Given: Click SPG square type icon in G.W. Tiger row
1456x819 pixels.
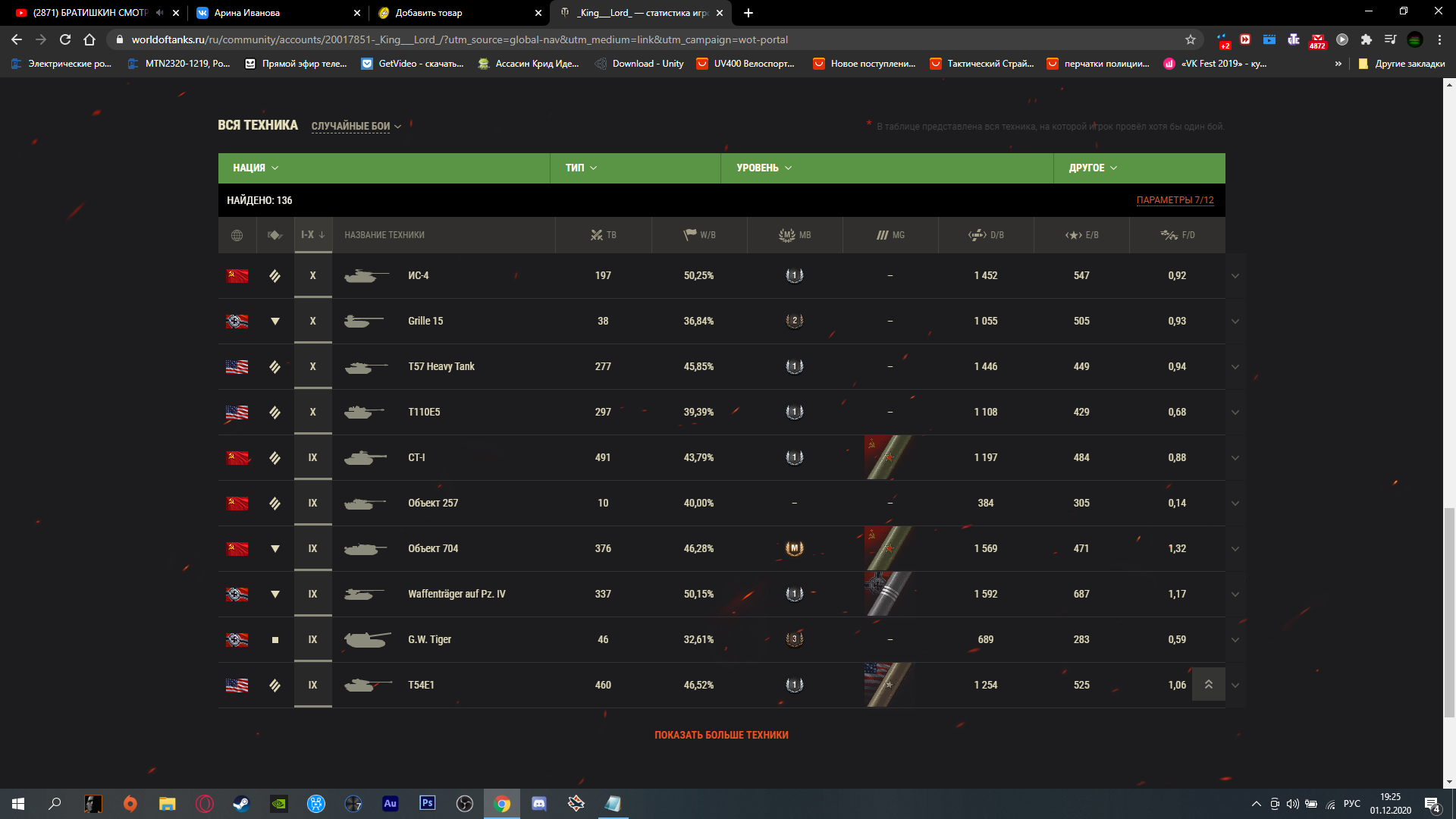Looking at the screenshot, I should pyautogui.click(x=275, y=640).
